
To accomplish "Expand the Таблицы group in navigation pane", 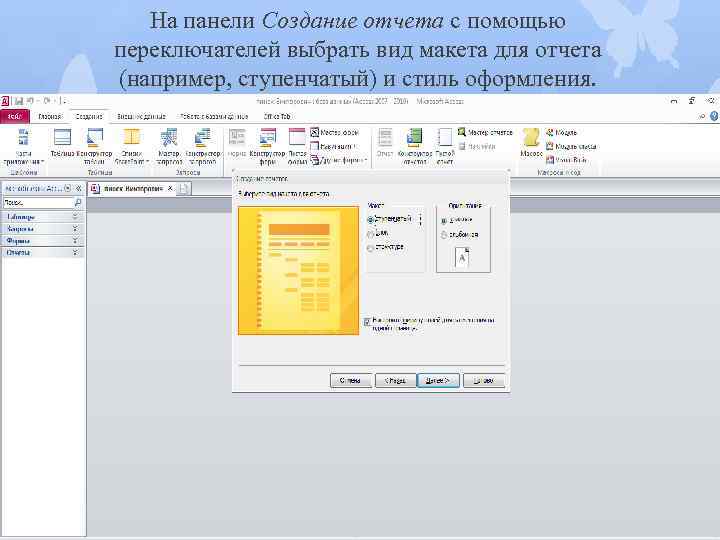I will (43, 217).
